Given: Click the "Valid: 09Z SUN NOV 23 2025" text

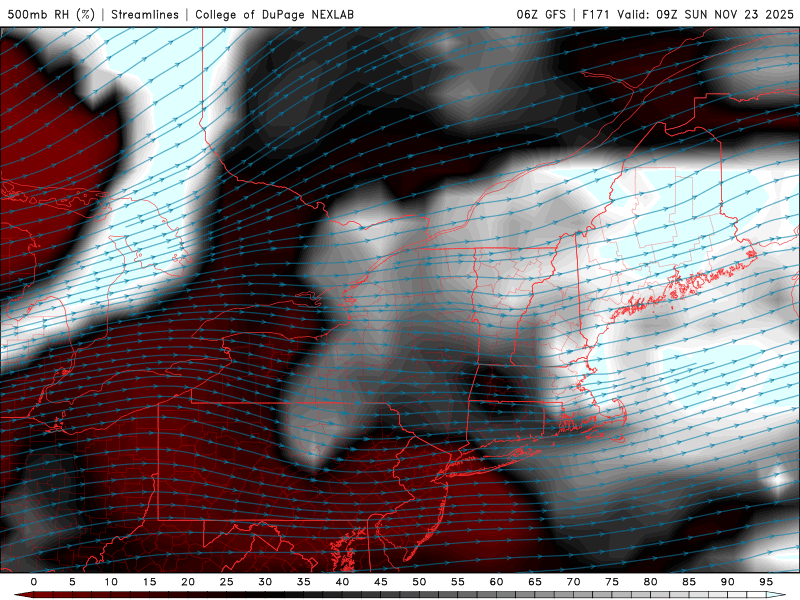Looking at the screenshot, I should click(x=706, y=14).
